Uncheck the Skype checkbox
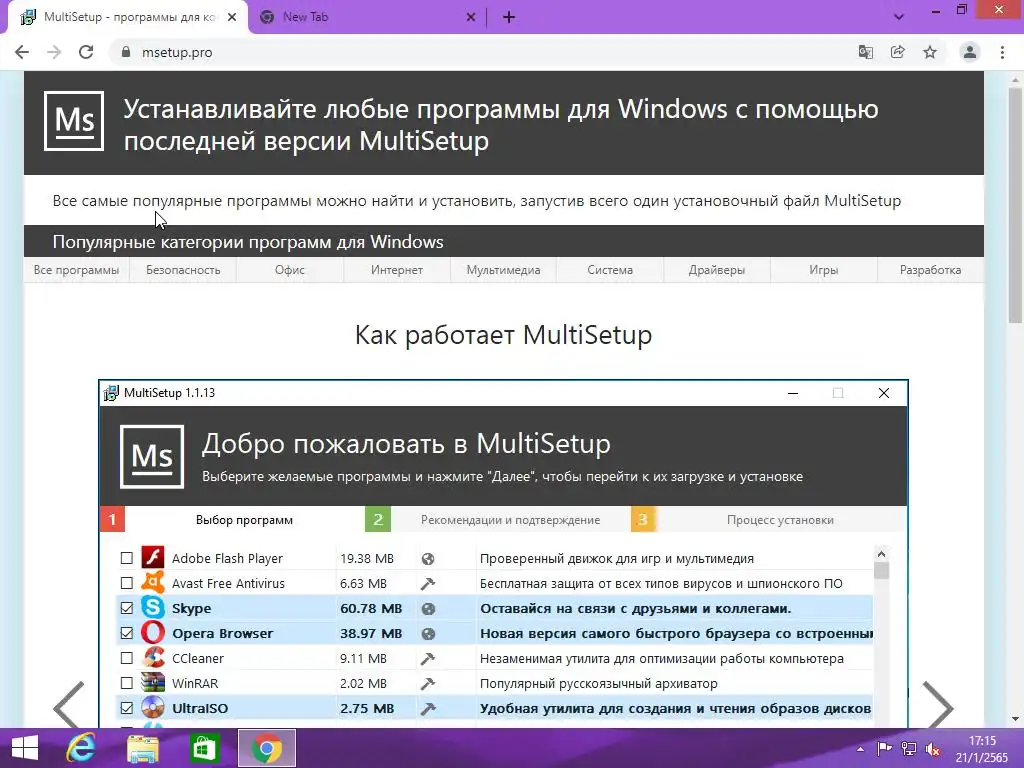 127,608
